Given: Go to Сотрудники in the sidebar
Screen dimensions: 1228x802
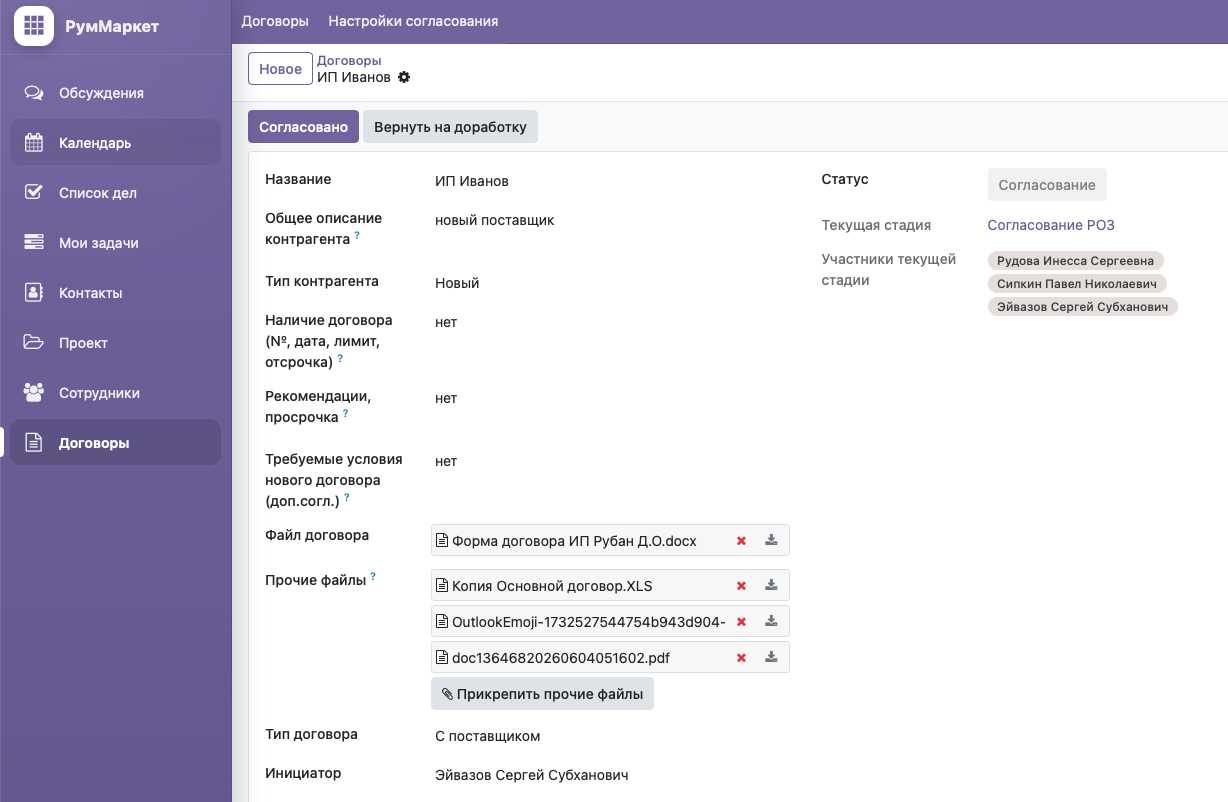Looking at the screenshot, I should [x=116, y=393].
